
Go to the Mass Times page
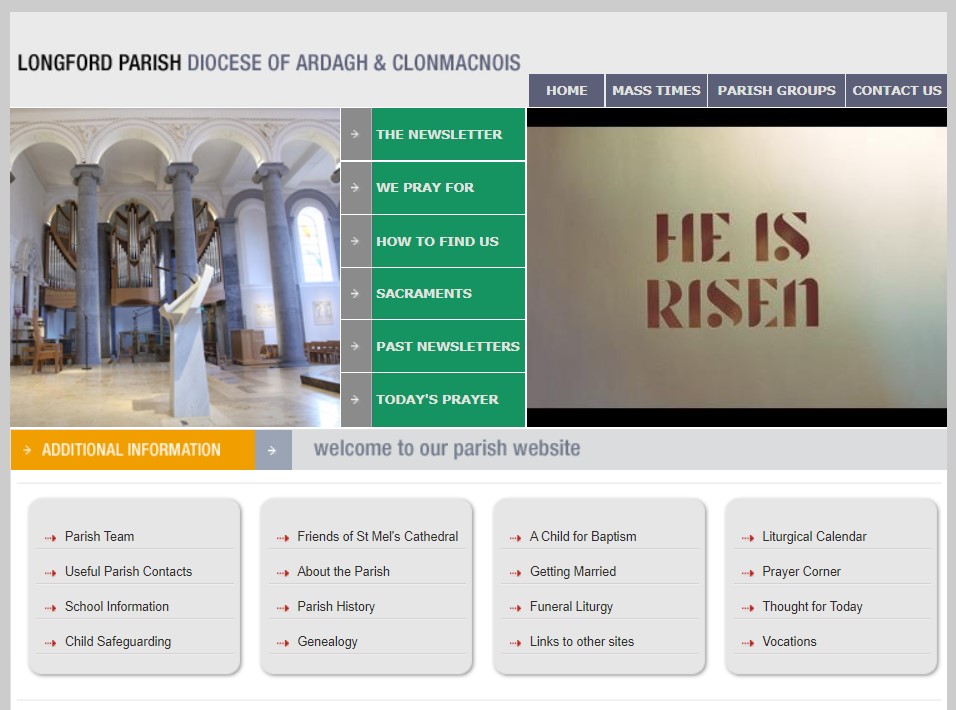click(x=656, y=90)
